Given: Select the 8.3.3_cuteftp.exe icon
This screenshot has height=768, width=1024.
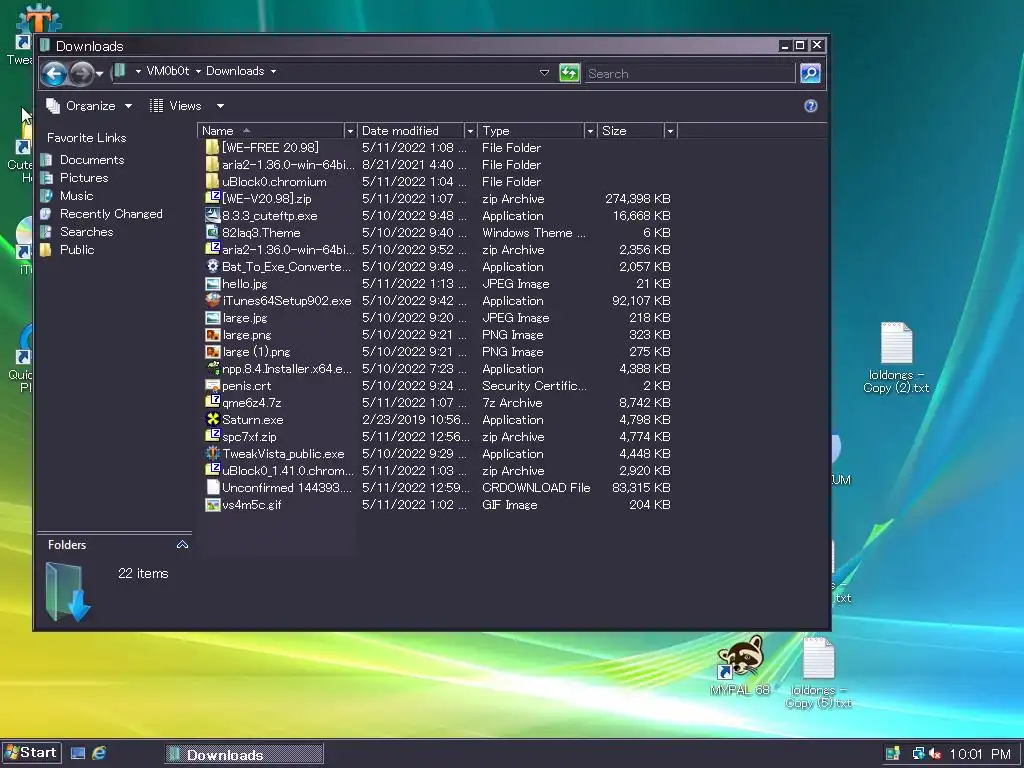Looking at the screenshot, I should [212, 216].
